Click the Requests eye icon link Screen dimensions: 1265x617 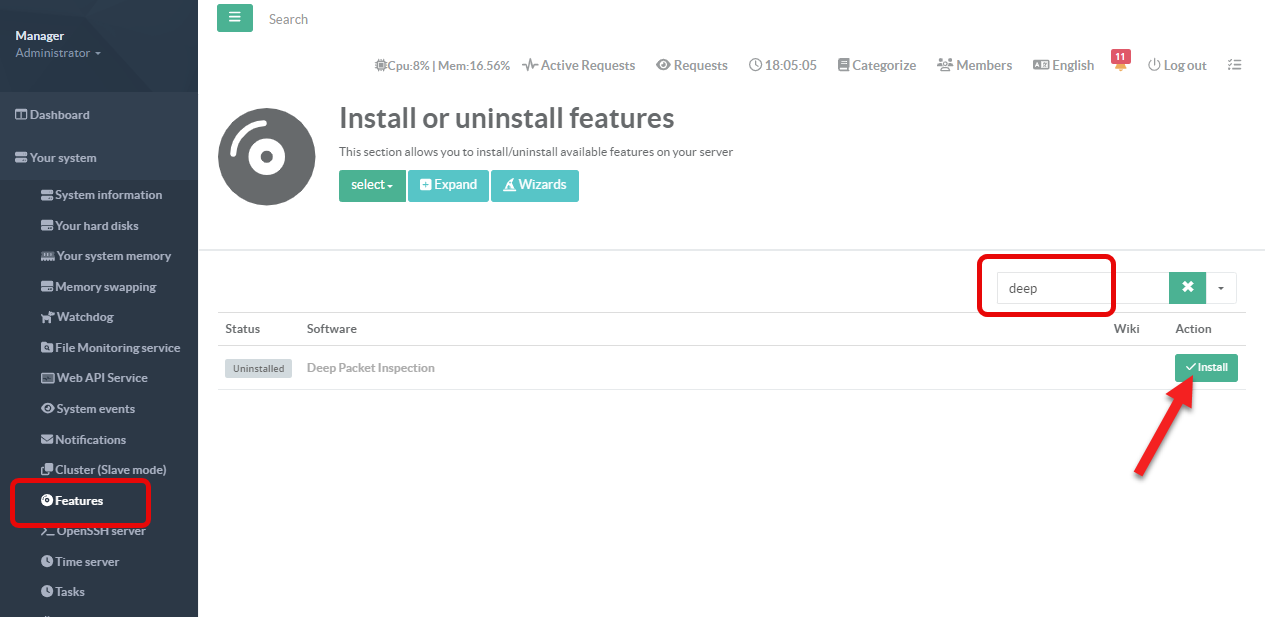click(x=691, y=65)
